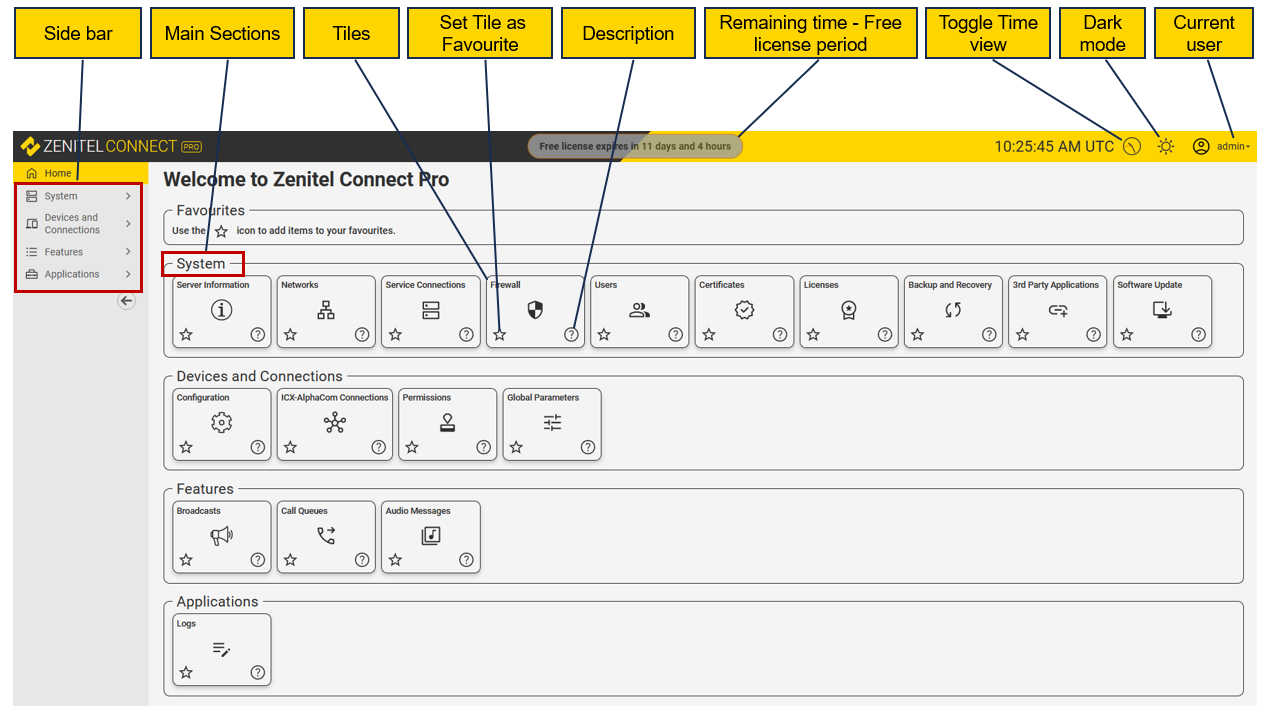Select Home in the sidebar
This screenshot has width=1266, height=712.
point(79,173)
